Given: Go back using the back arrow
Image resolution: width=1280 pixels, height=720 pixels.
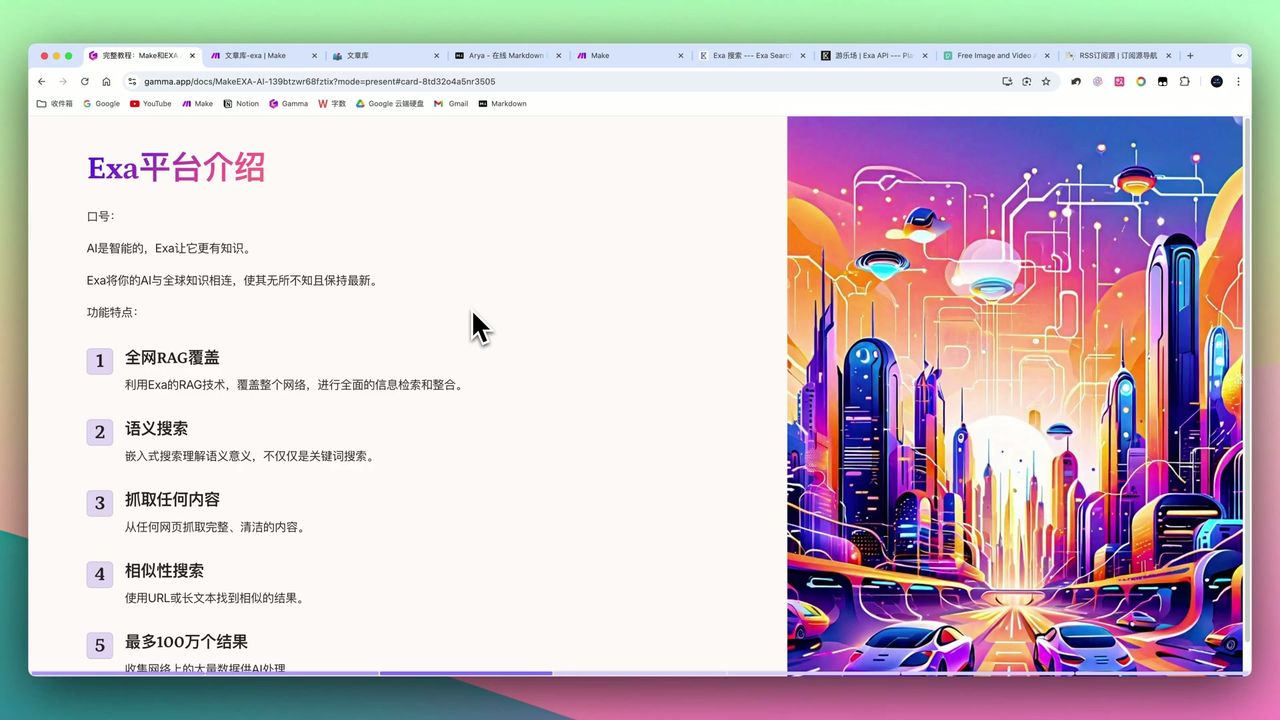Looking at the screenshot, I should point(41,81).
